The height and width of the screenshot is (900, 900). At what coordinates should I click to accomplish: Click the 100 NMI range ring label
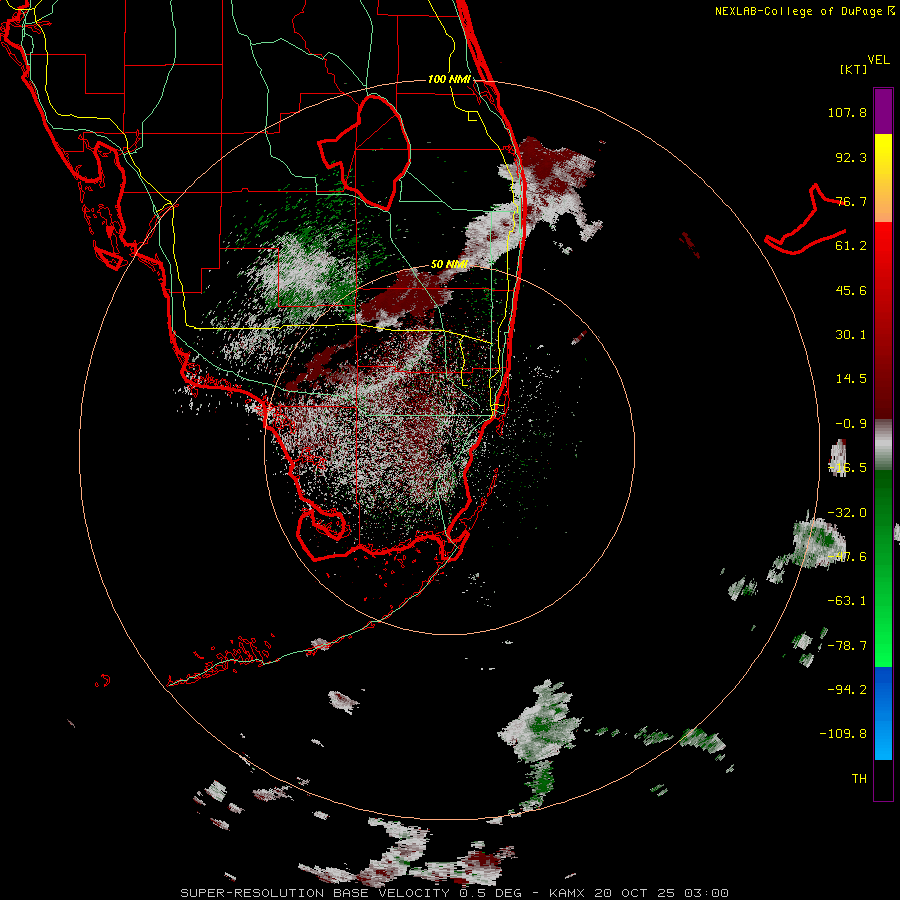tap(449, 79)
